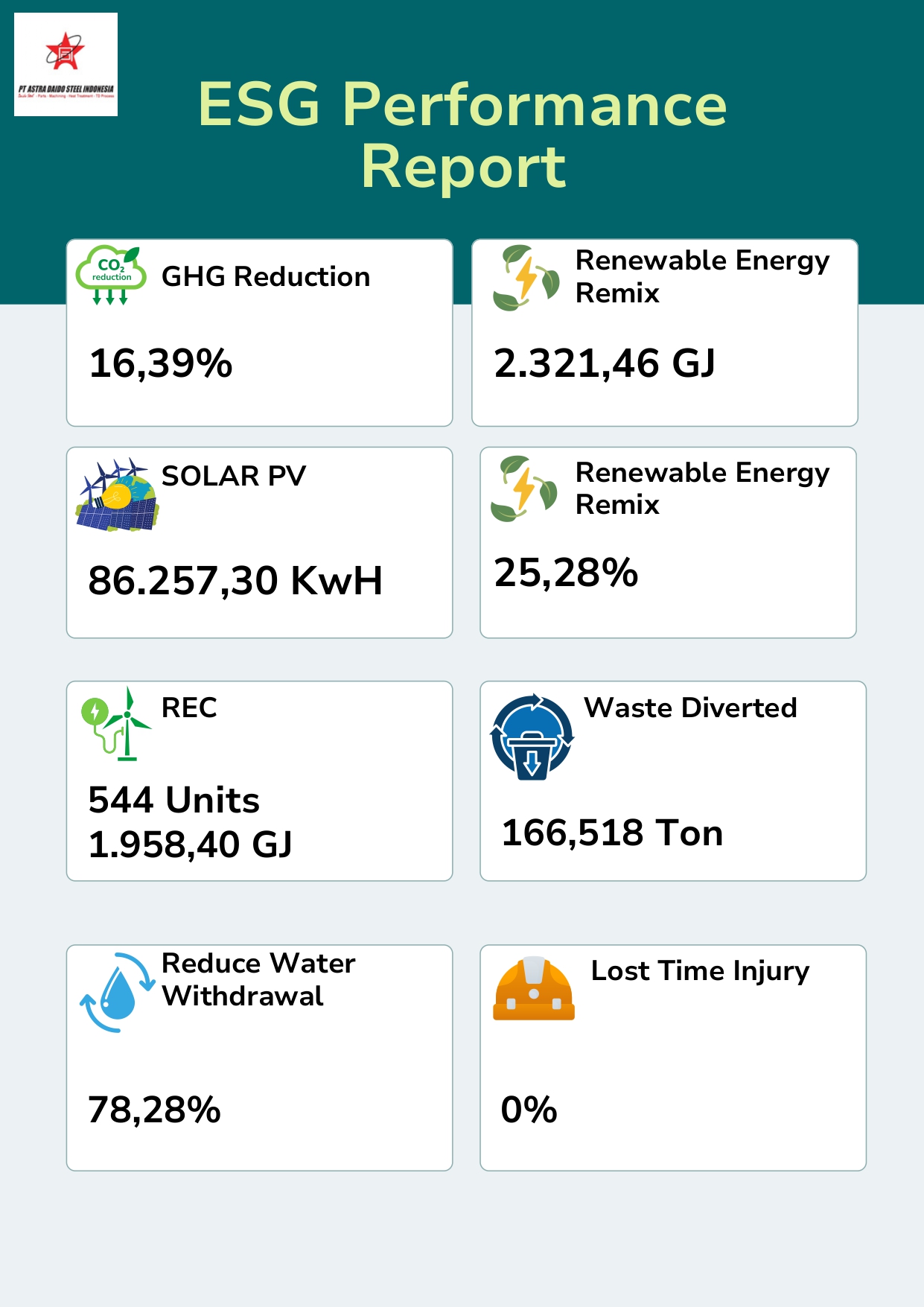Select the water drop recycle icon
This screenshot has height=1307, width=924.
point(117,992)
